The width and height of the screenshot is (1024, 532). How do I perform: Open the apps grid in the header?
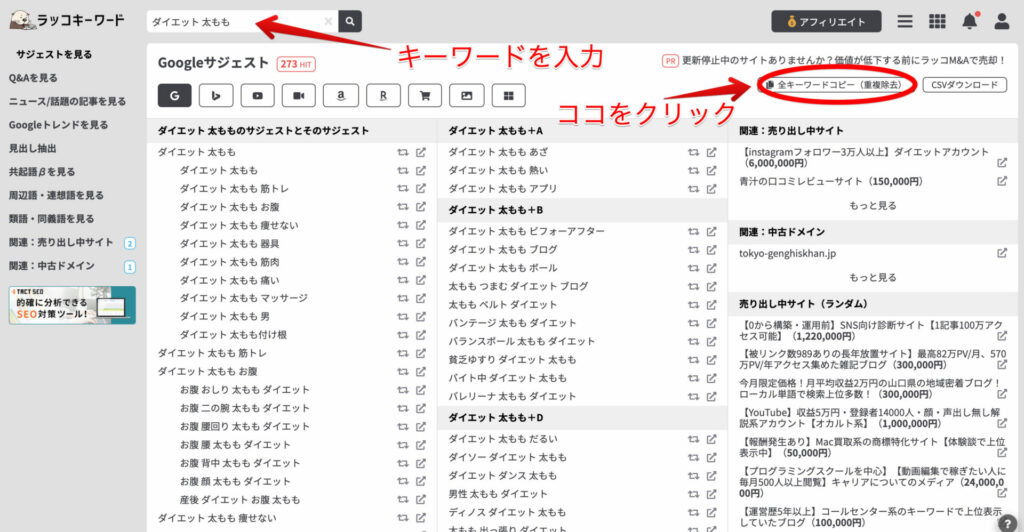937,22
